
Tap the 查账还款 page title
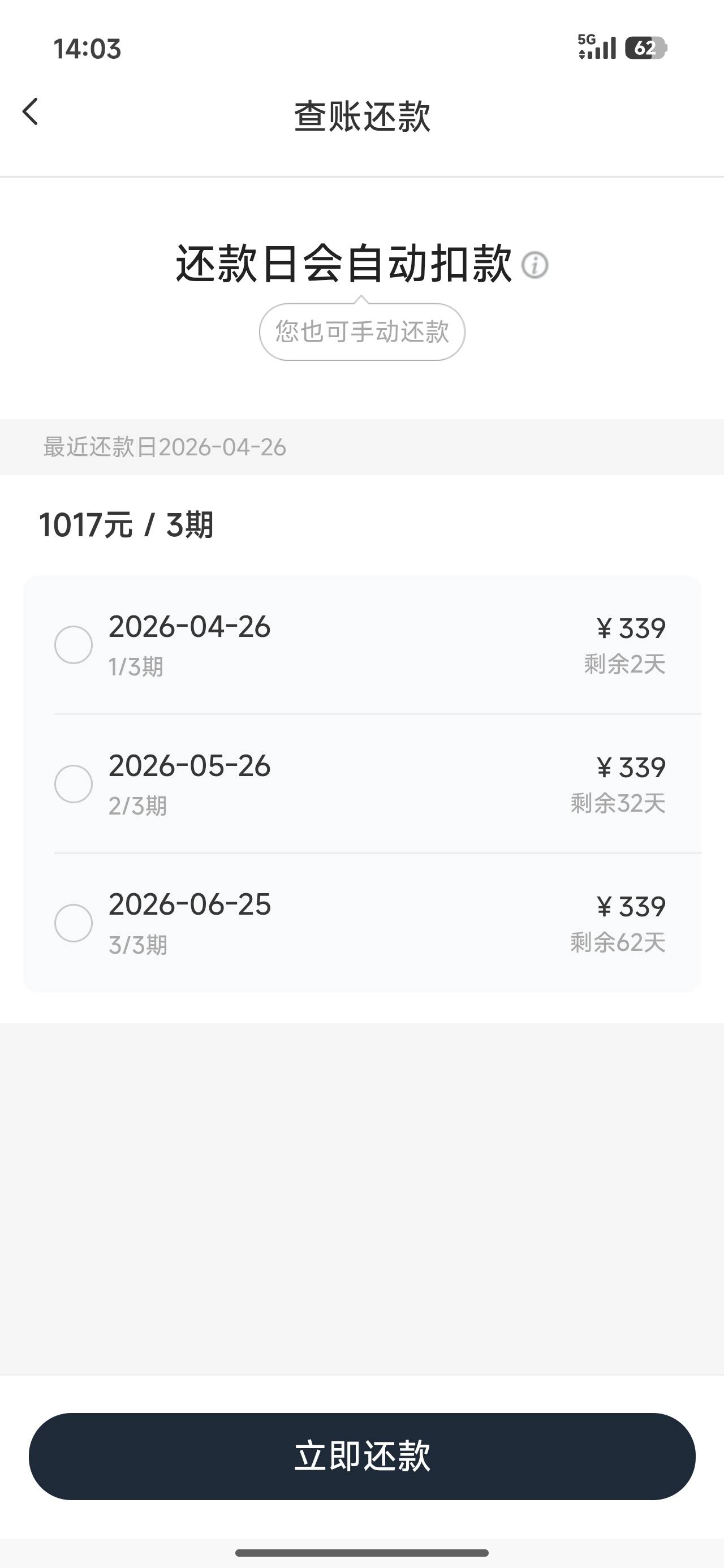pos(361,115)
